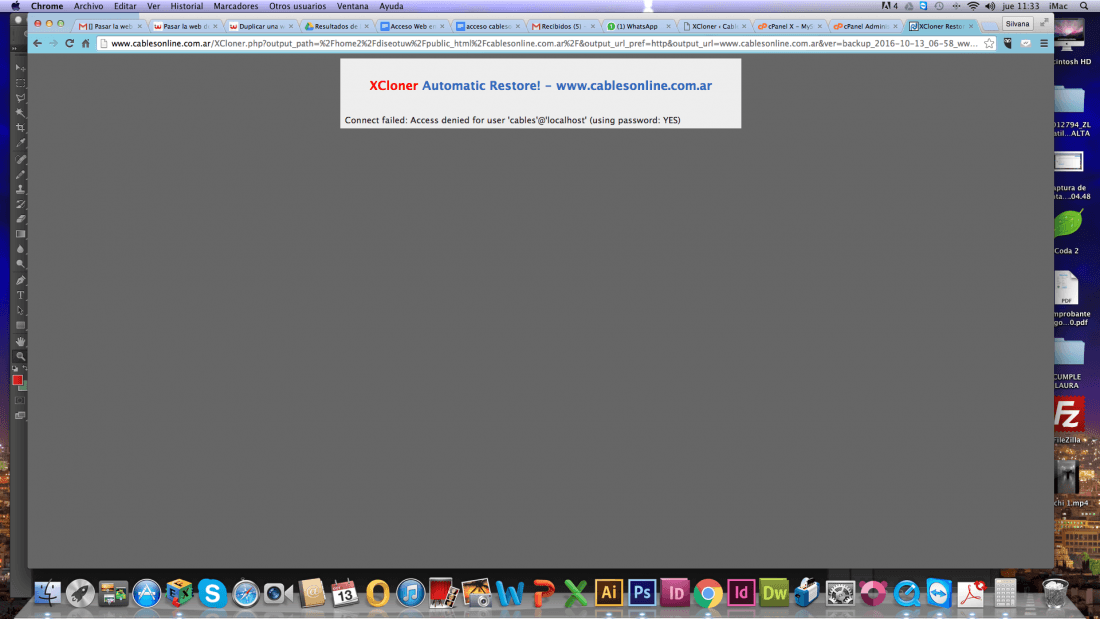Click the Spotlight search icon in menu bar
The height and width of the screenshot is (619, 1100).
click(x=1084, y=6)
